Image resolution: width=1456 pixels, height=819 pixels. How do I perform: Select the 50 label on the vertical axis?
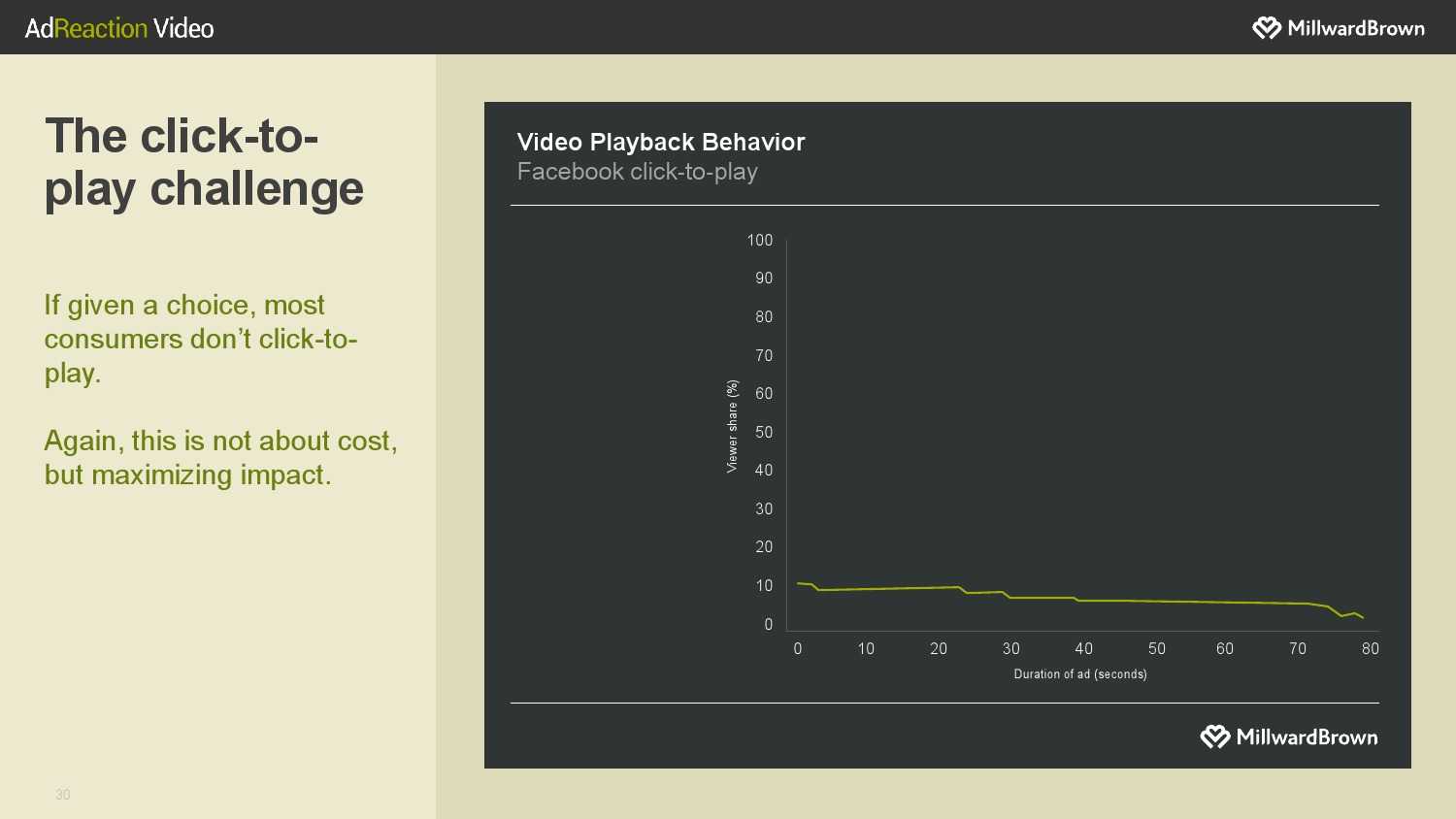click(764, 432)
